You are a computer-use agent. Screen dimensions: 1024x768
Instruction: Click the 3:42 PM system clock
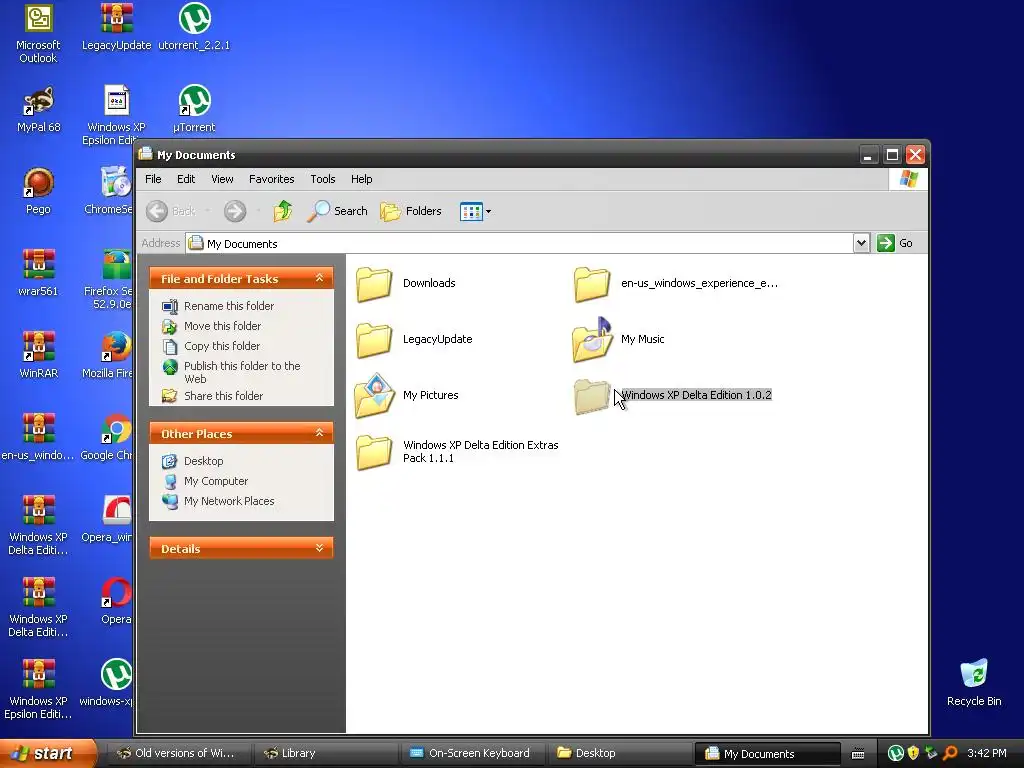987,754
